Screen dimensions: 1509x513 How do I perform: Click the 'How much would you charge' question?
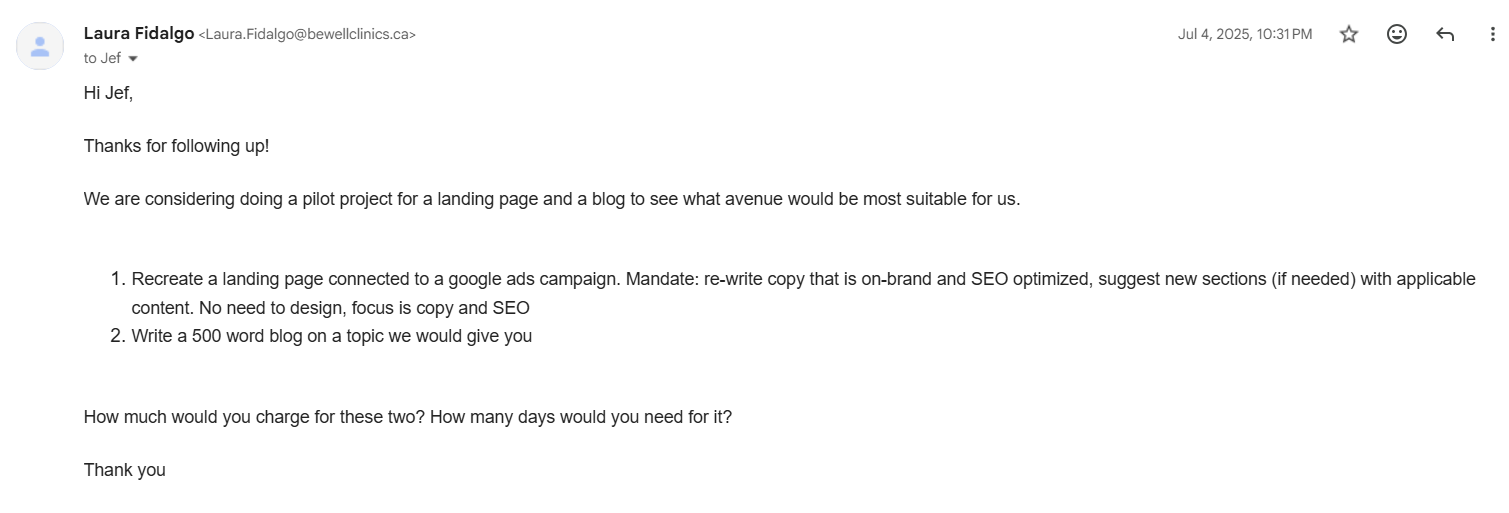408,417
